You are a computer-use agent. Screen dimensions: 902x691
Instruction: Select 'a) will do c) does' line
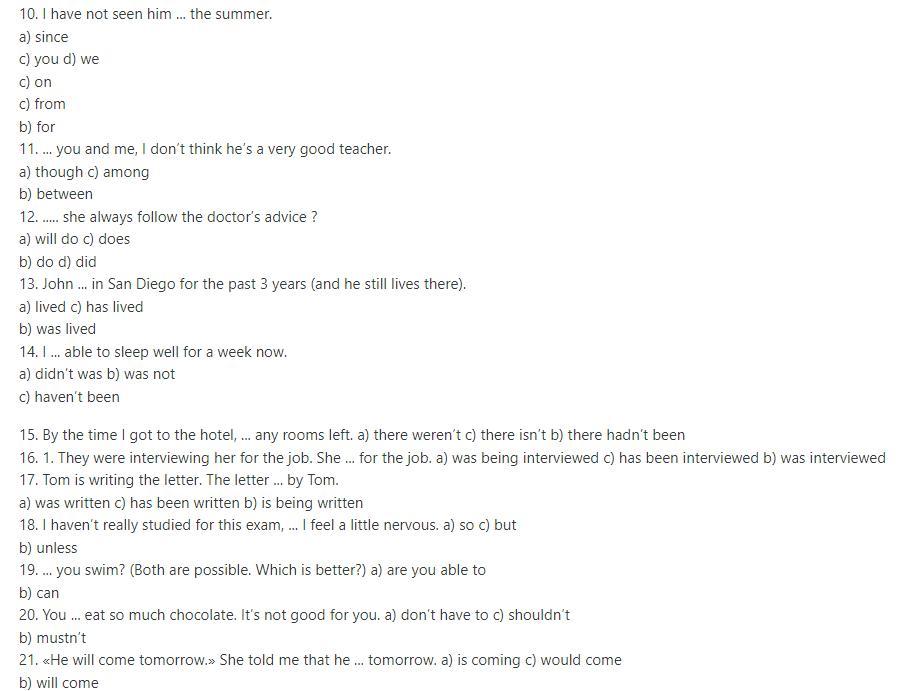(x=74, y=239)
